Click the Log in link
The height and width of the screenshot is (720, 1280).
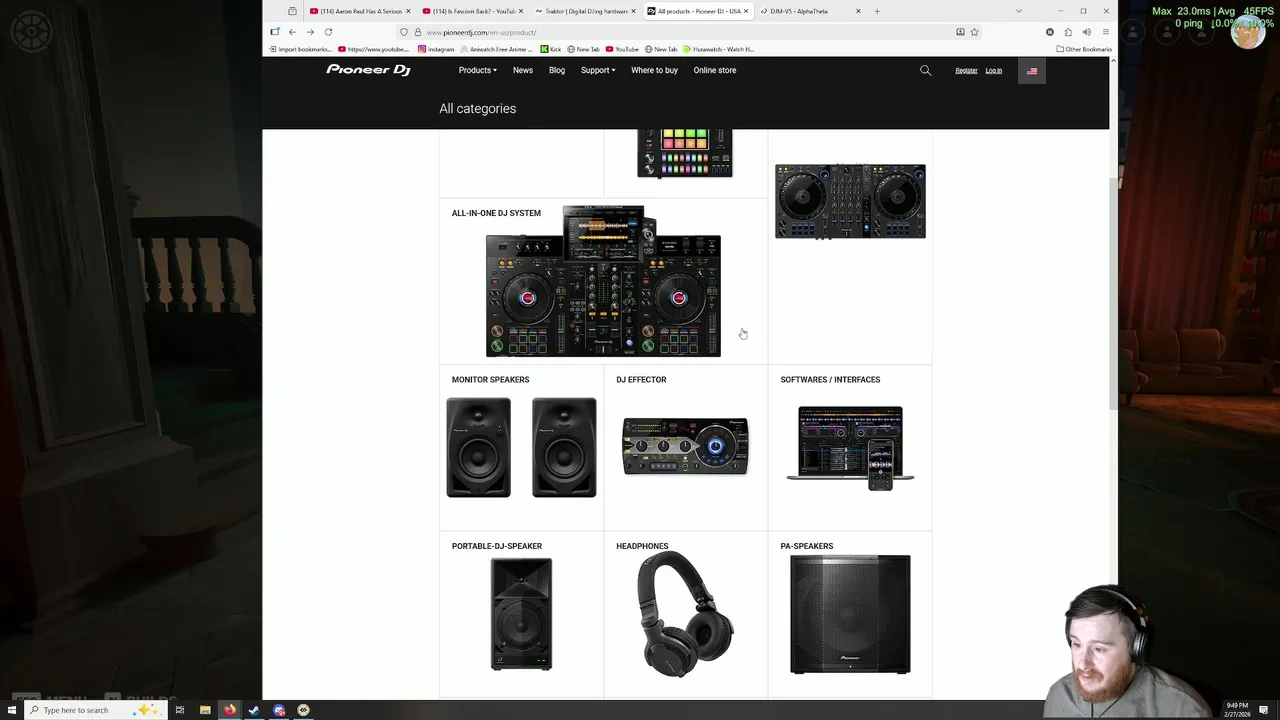tap(993, 71)
